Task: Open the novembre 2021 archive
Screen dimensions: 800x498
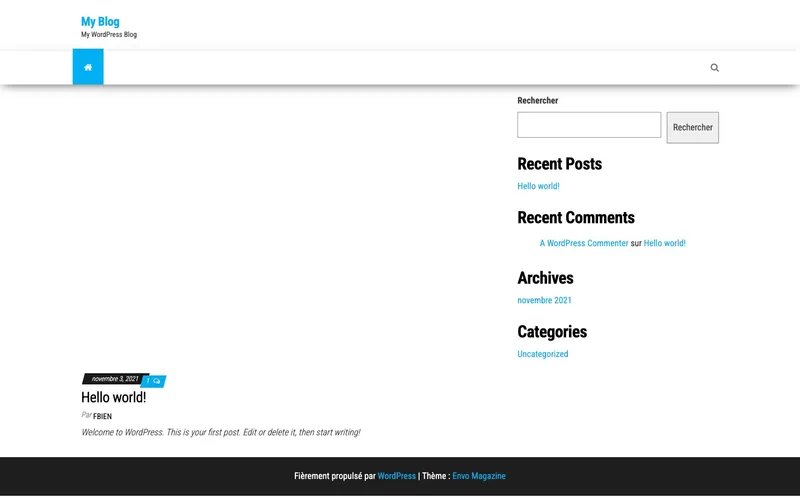Action: (544, 300)
